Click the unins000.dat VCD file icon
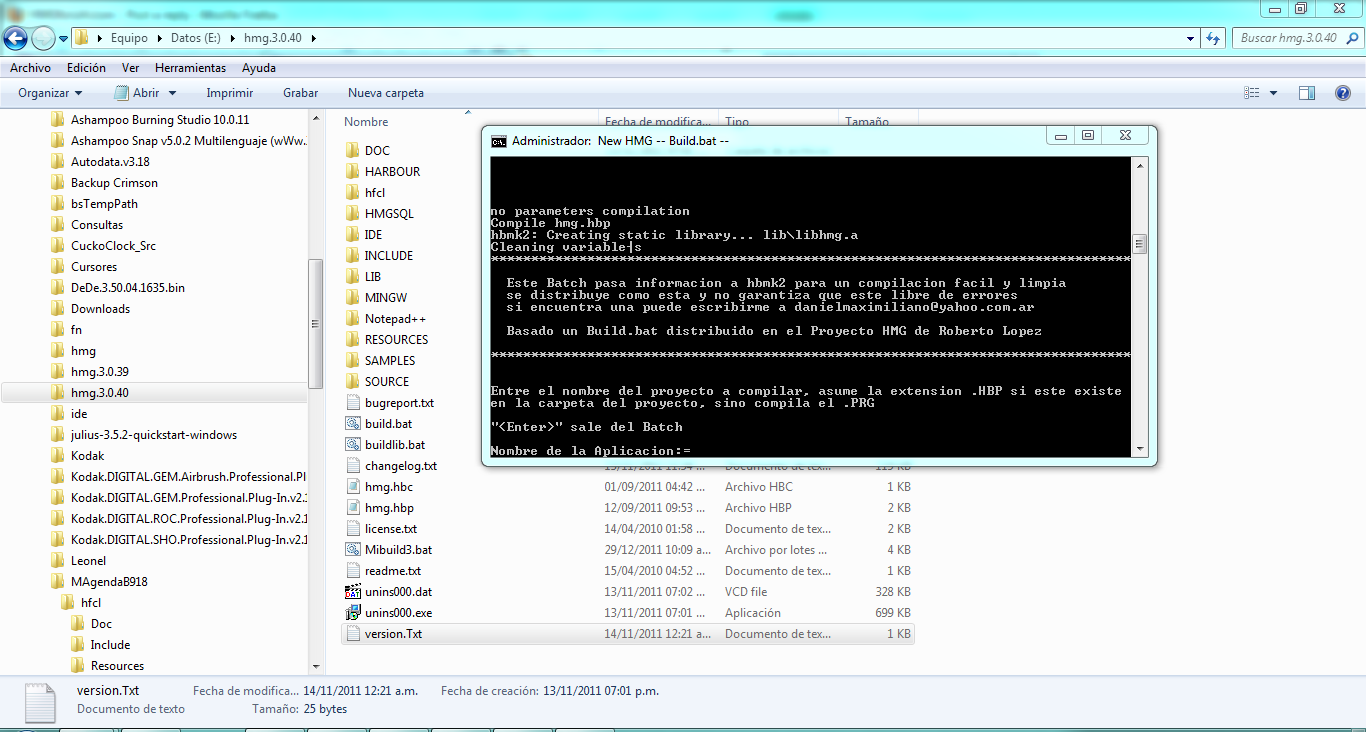 (x=352, y=592)
